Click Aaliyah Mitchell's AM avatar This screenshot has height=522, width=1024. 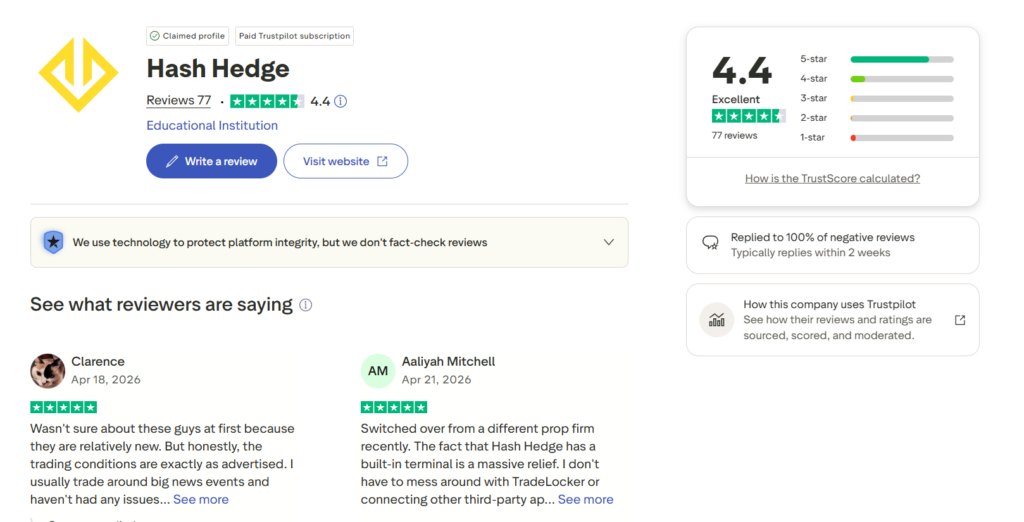pos(378,371)
